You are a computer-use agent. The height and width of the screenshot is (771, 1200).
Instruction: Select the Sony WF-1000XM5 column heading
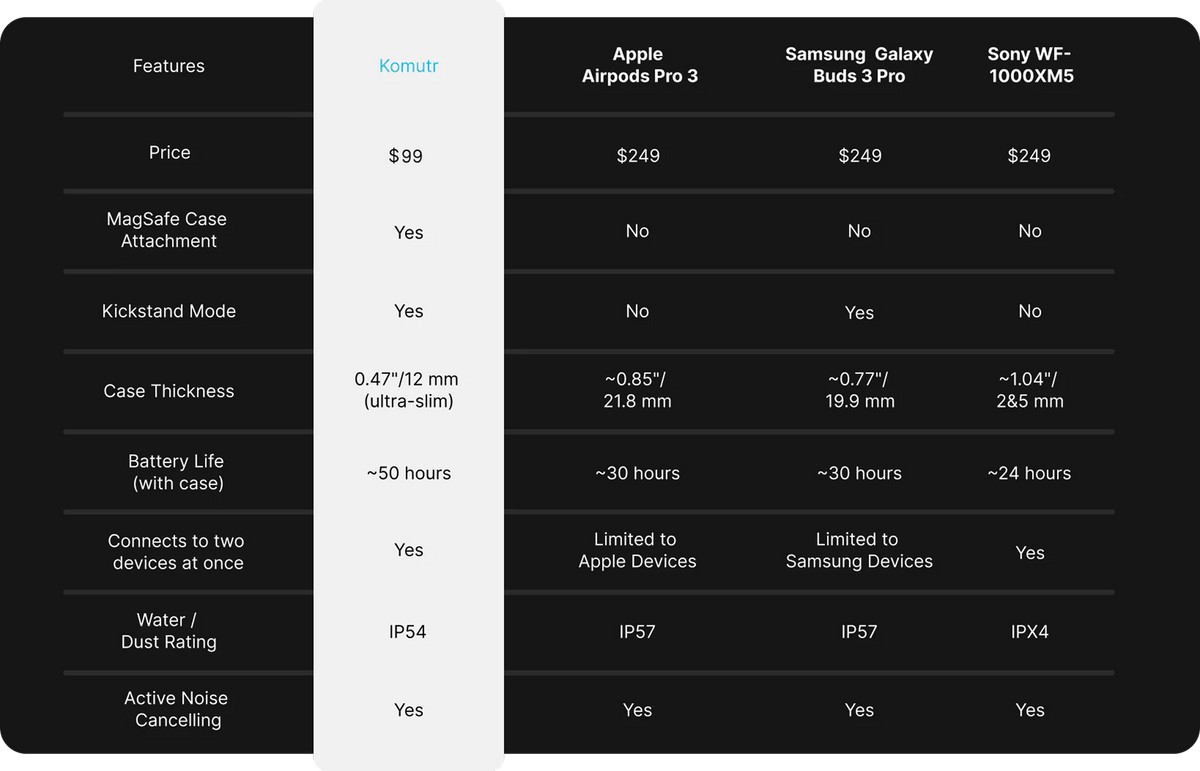coord(1030,65)
